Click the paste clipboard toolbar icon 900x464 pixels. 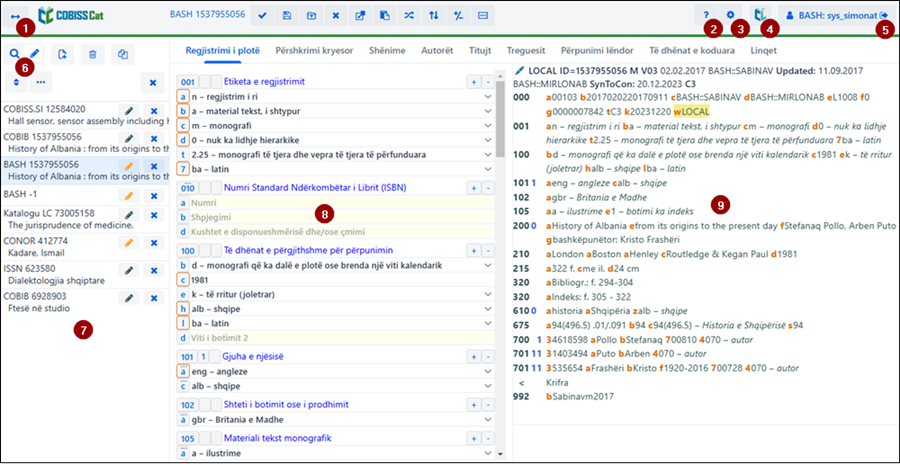coord(385,16)
